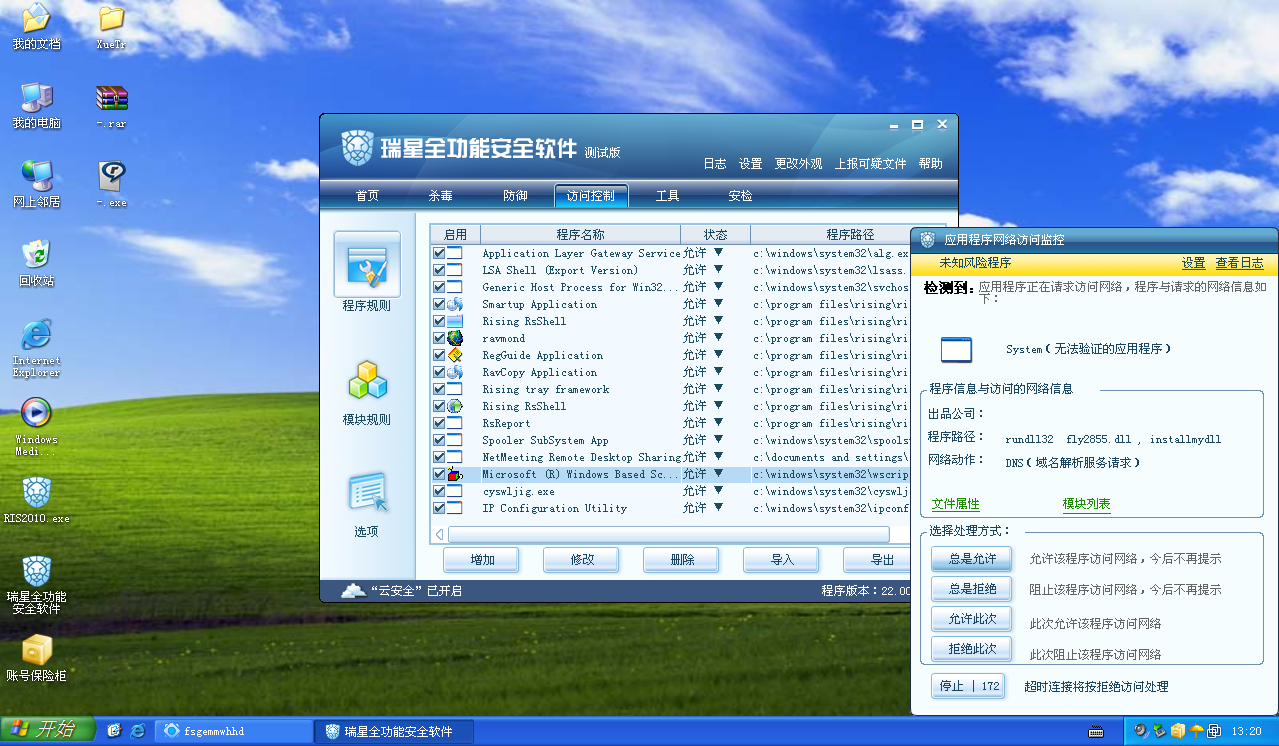Viewport: 1279px width, 746px height.
Task: Click the ravmond row globe icon
Action: [x=455, y=338]
